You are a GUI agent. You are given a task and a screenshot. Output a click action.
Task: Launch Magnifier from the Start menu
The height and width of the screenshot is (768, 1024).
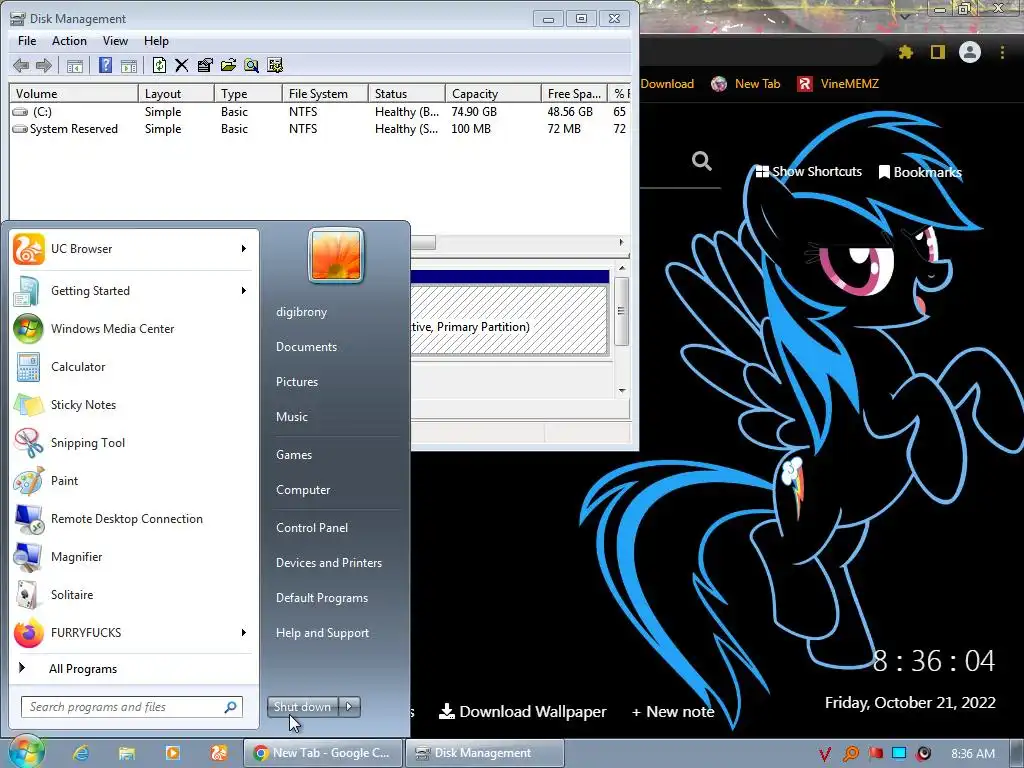pos(133,556)
